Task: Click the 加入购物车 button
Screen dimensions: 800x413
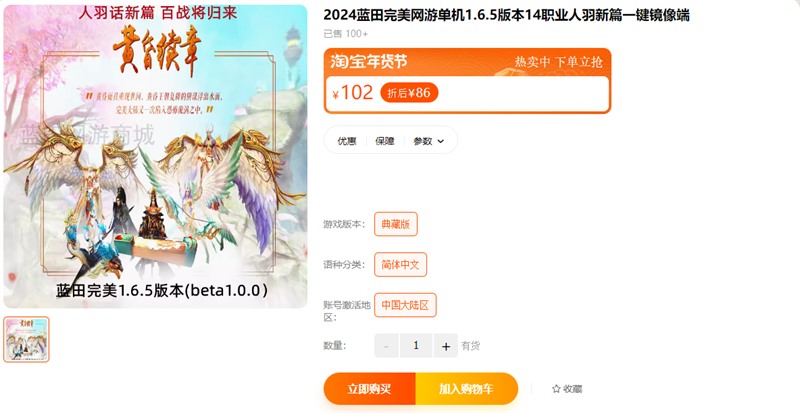Action: click(467, 389)
